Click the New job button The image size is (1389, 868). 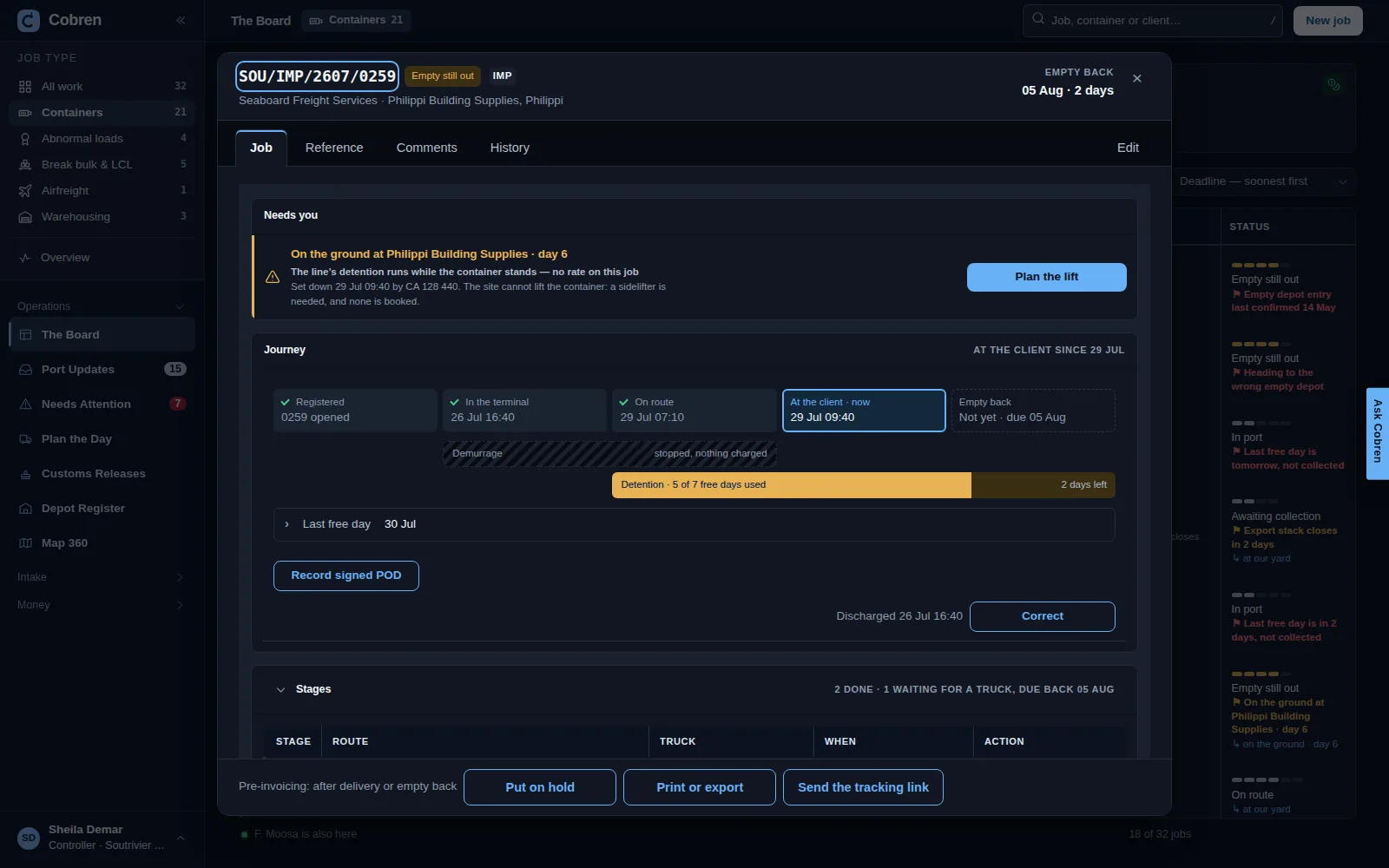(x=1327, y=21)
